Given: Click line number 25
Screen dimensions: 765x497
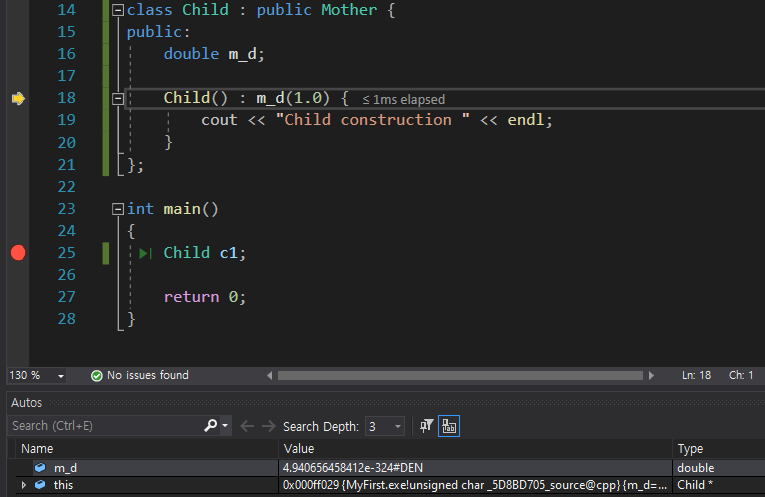Looking at the screenshot, I should click(x=67, y=253).
